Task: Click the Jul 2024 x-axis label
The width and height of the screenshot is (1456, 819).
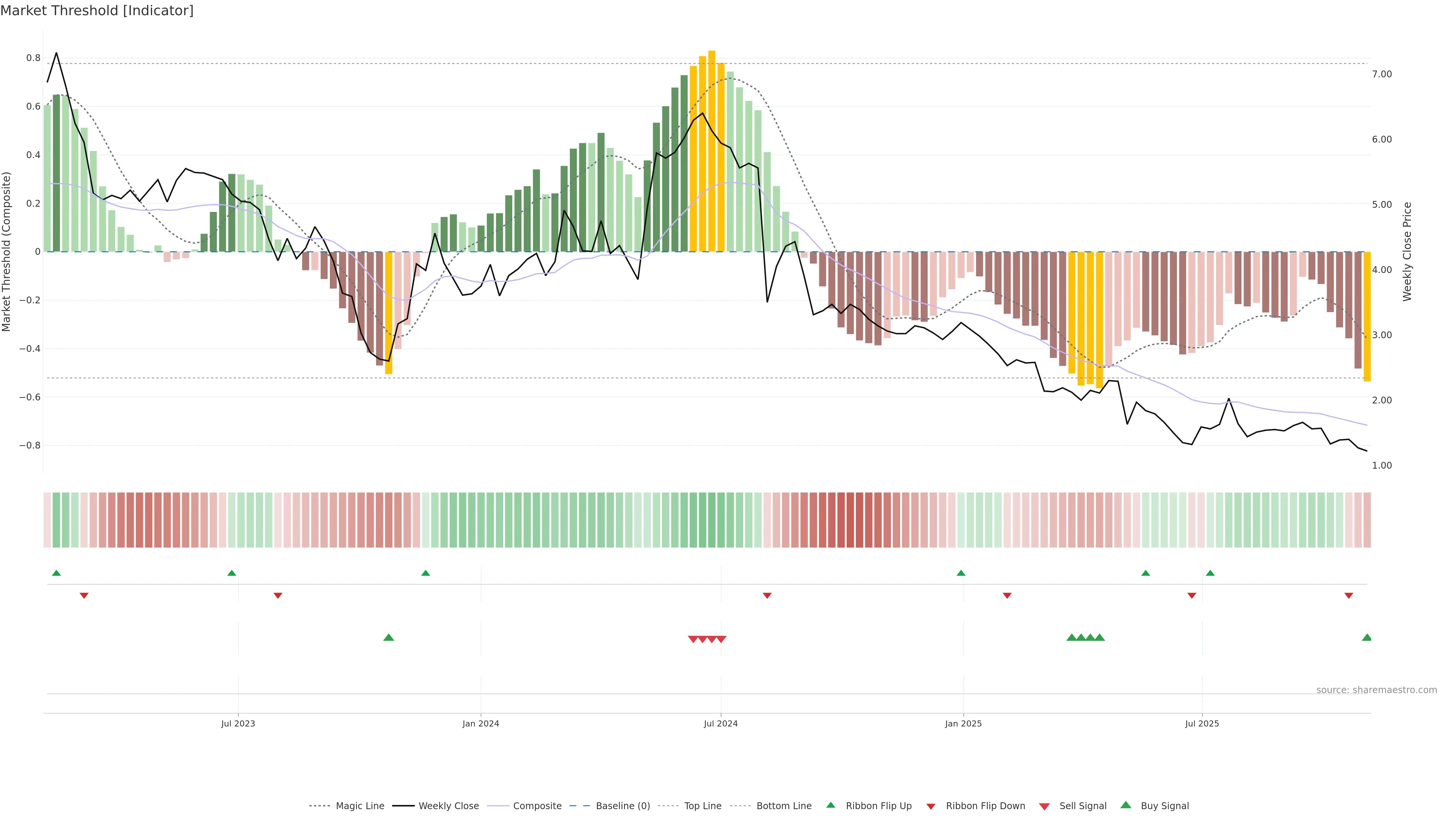Action: point(721,723)
